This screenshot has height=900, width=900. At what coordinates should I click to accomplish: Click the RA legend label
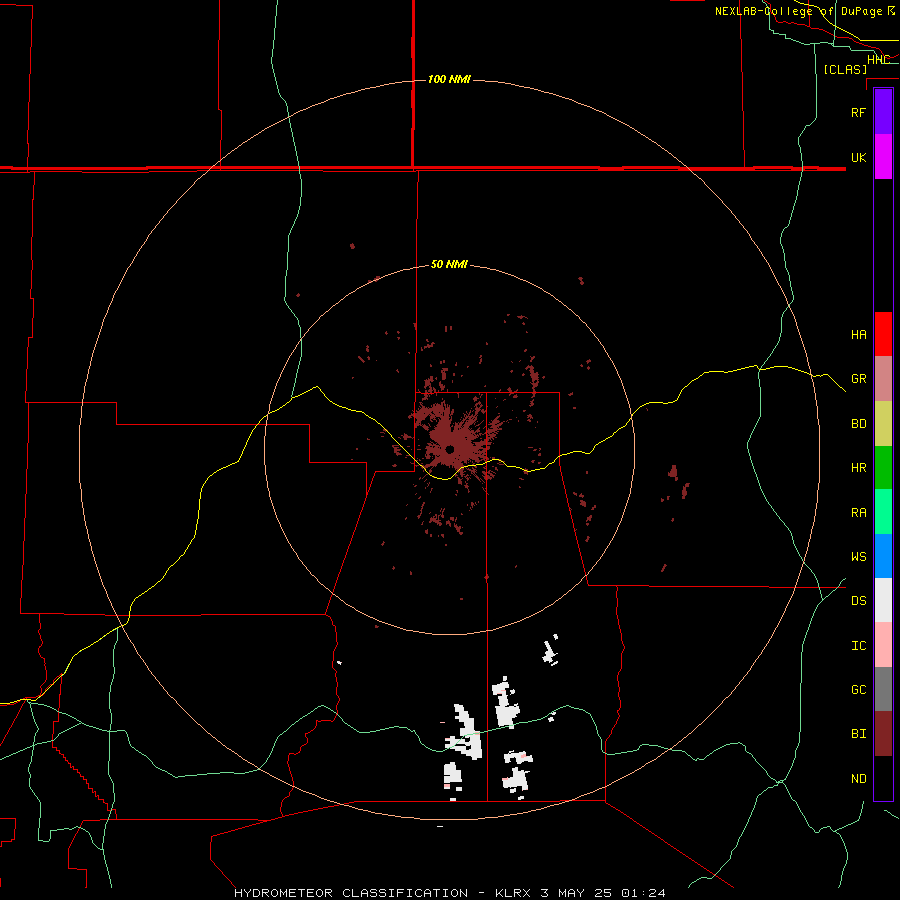(x=858, y=513)
